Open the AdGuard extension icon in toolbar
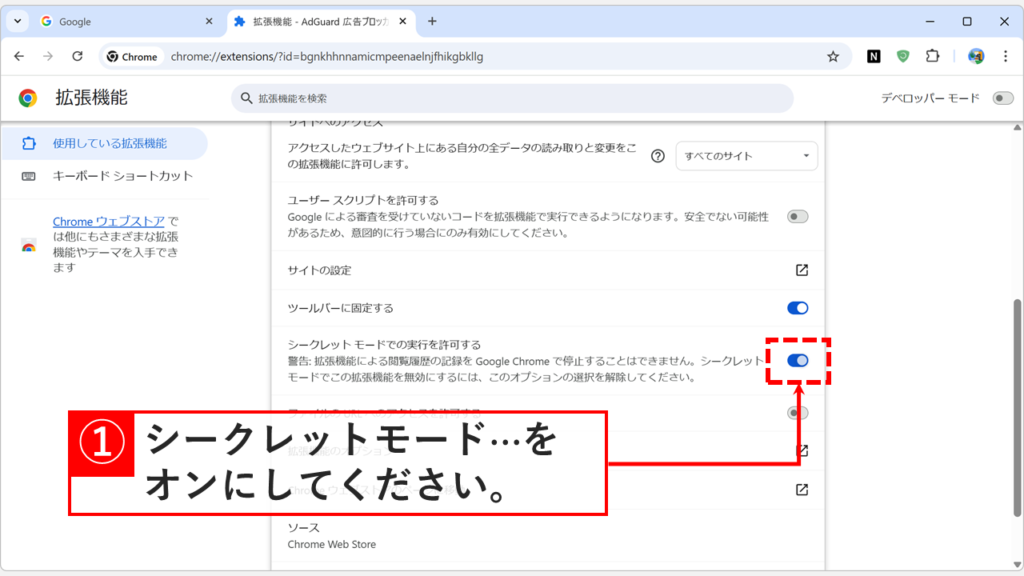The height and width of the screenshot is (576, 1024). coord(903,56)
